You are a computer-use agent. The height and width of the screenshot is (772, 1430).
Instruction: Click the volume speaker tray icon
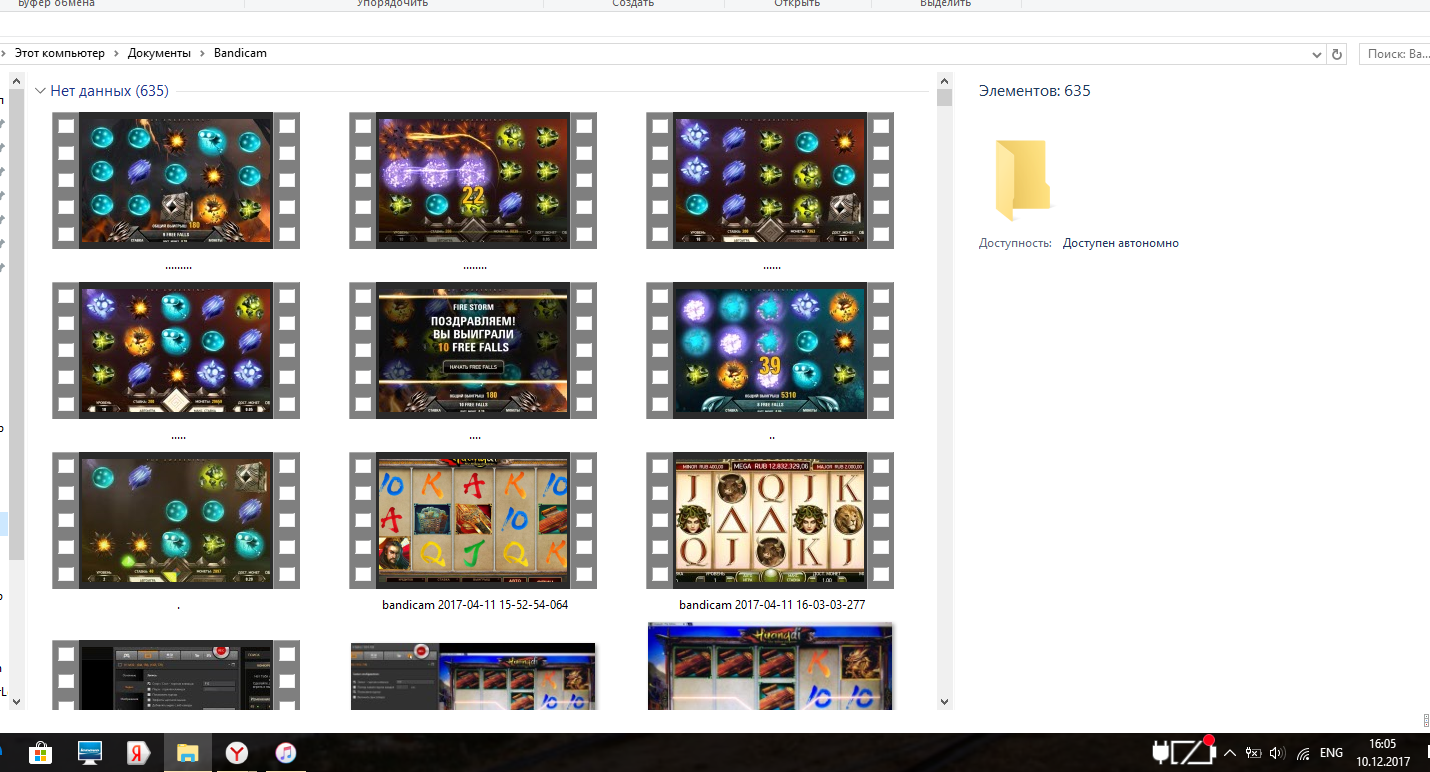[x=1276, y=753]
